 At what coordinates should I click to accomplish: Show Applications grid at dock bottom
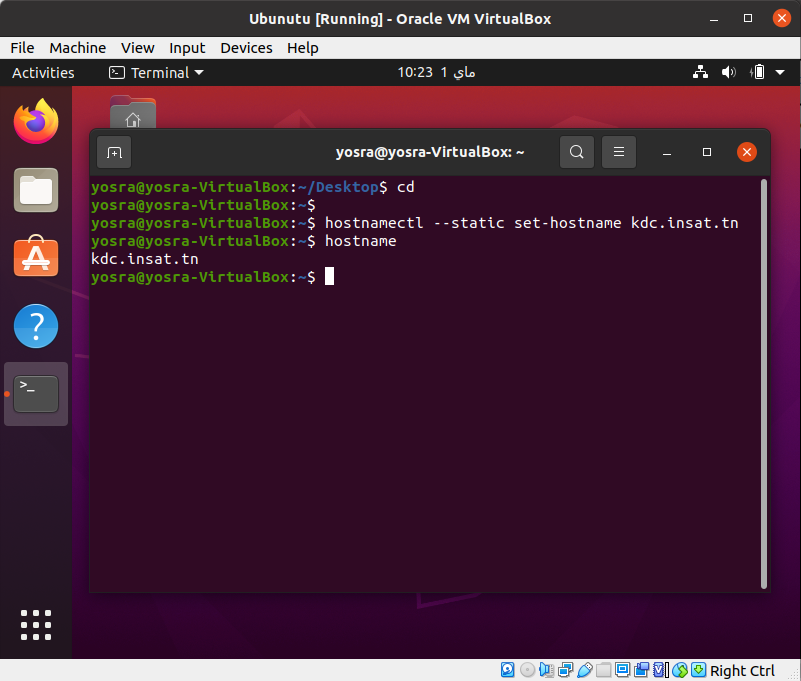pos(36,625)
